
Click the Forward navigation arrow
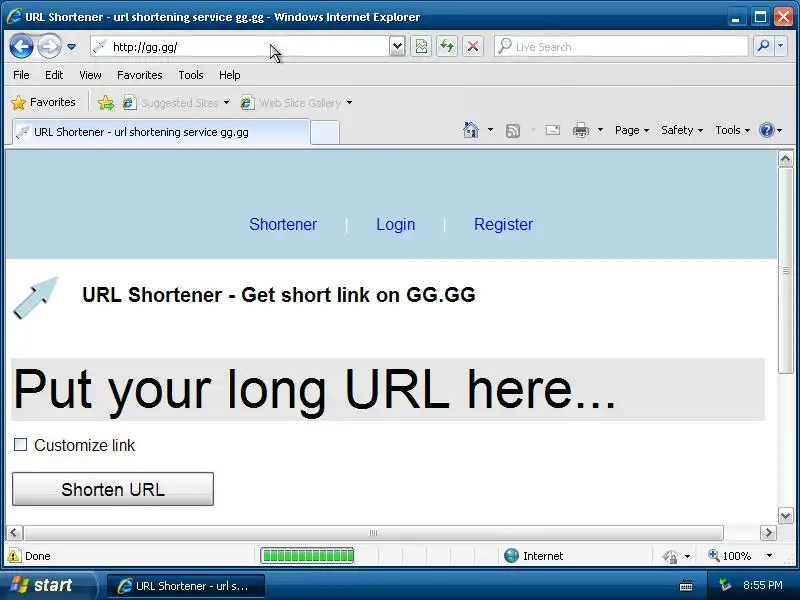(x=49, y=47)
